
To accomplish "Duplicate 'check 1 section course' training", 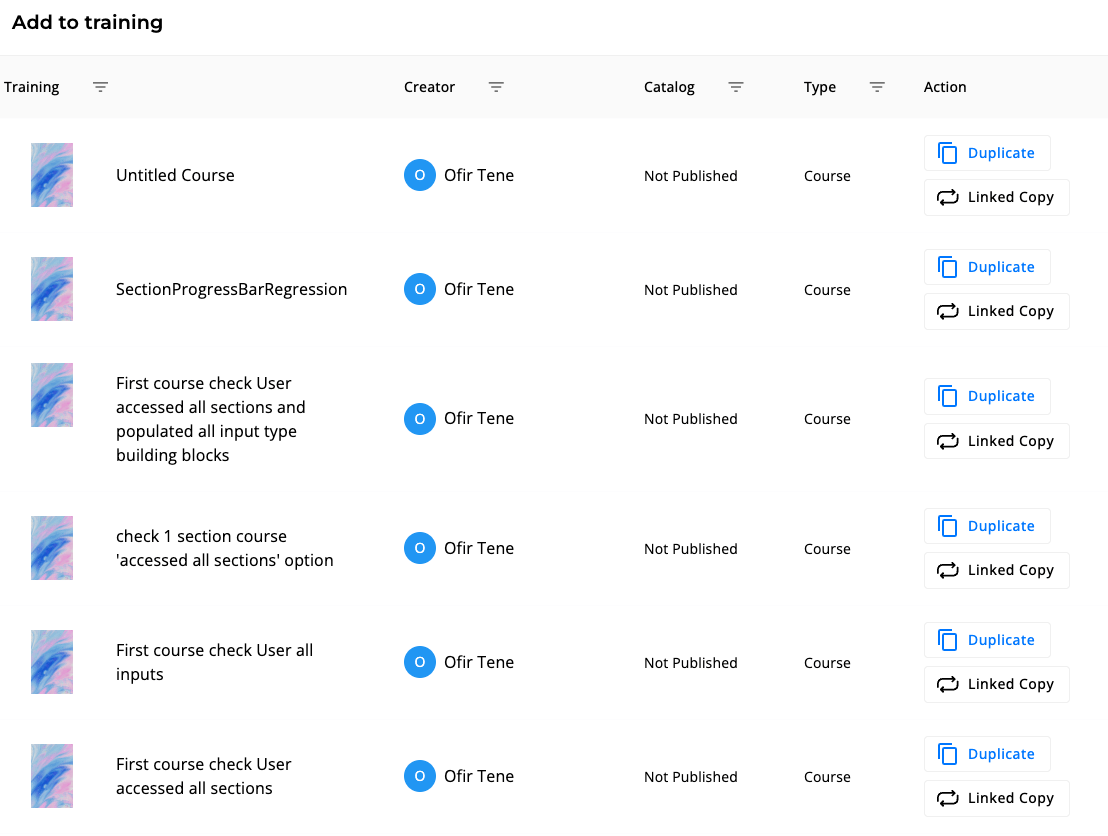I will (x=986, y=526).
